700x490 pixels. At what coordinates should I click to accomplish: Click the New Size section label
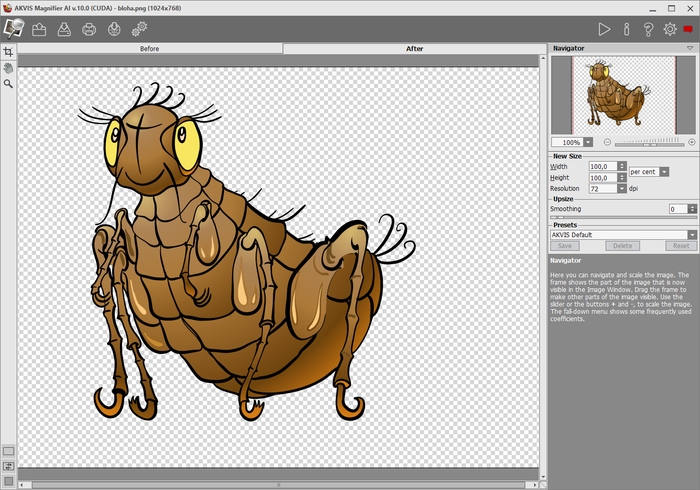click(x=567, y=156)
